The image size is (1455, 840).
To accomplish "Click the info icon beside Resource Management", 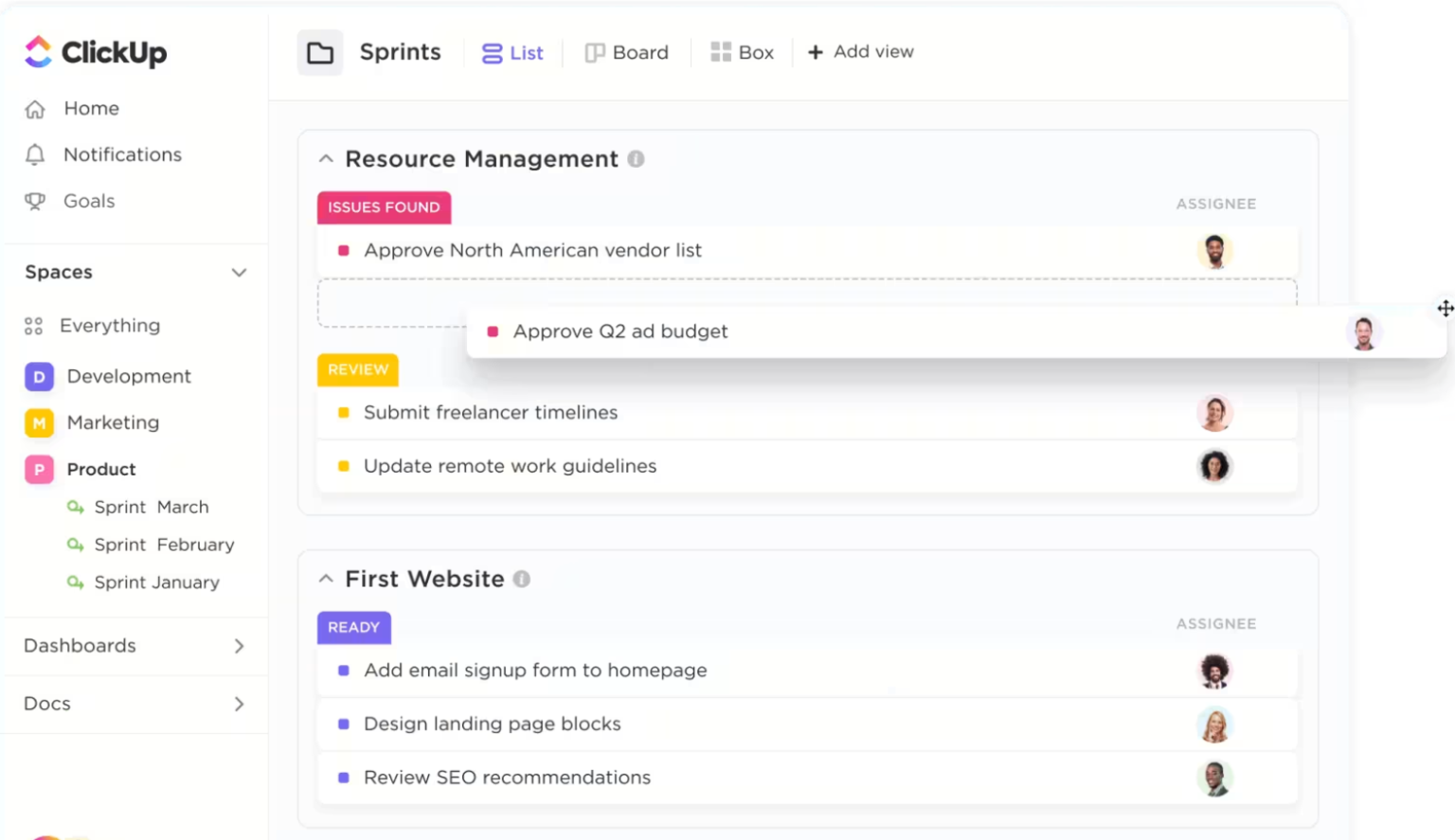I will 636,159.
